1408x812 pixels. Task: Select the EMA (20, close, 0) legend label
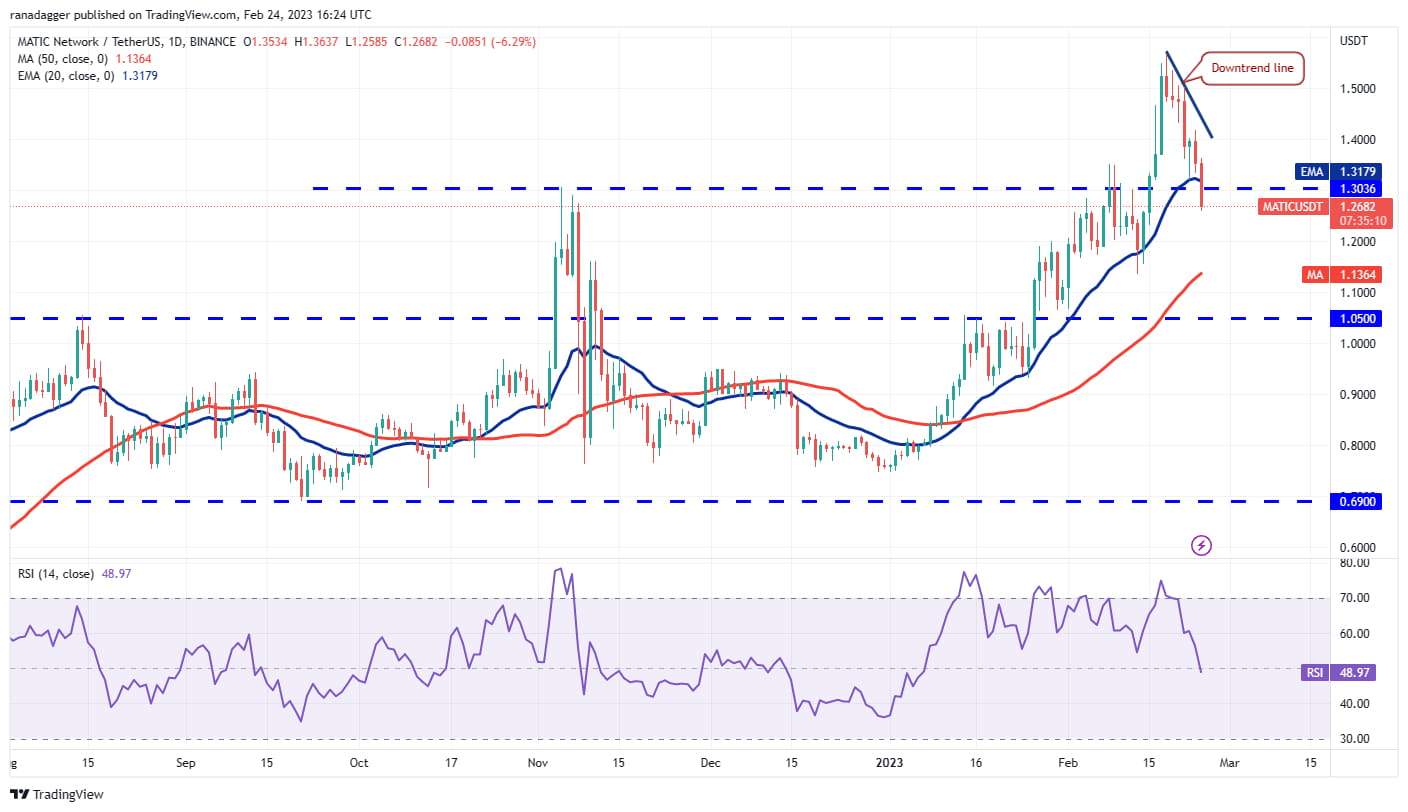(66, 76)
